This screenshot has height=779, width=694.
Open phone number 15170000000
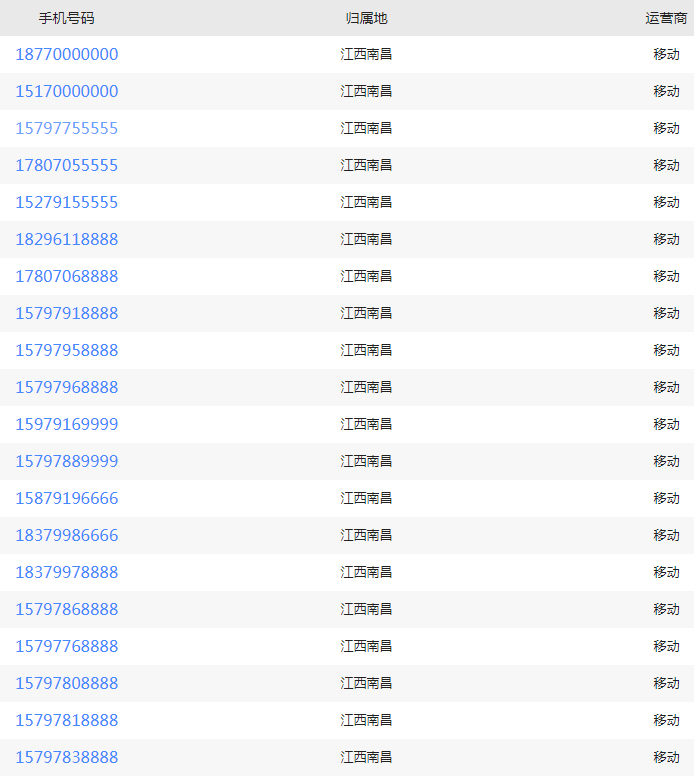coord(67,91)
